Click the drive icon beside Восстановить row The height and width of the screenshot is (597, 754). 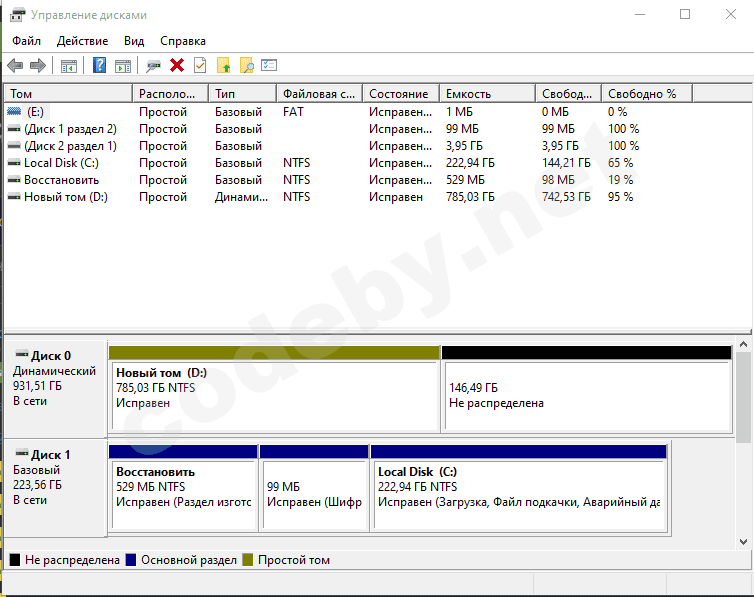click(14, 180)
